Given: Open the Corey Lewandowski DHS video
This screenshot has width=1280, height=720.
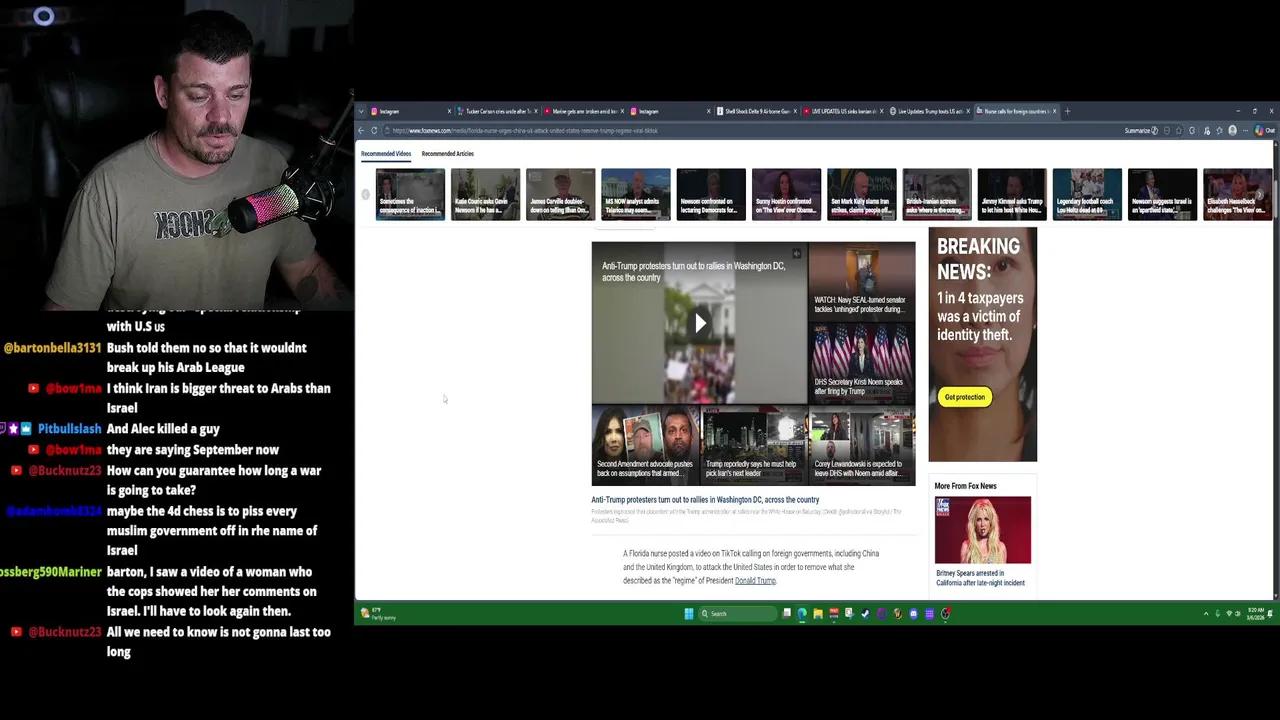Looking at the screenshot, I should [861, 445].
